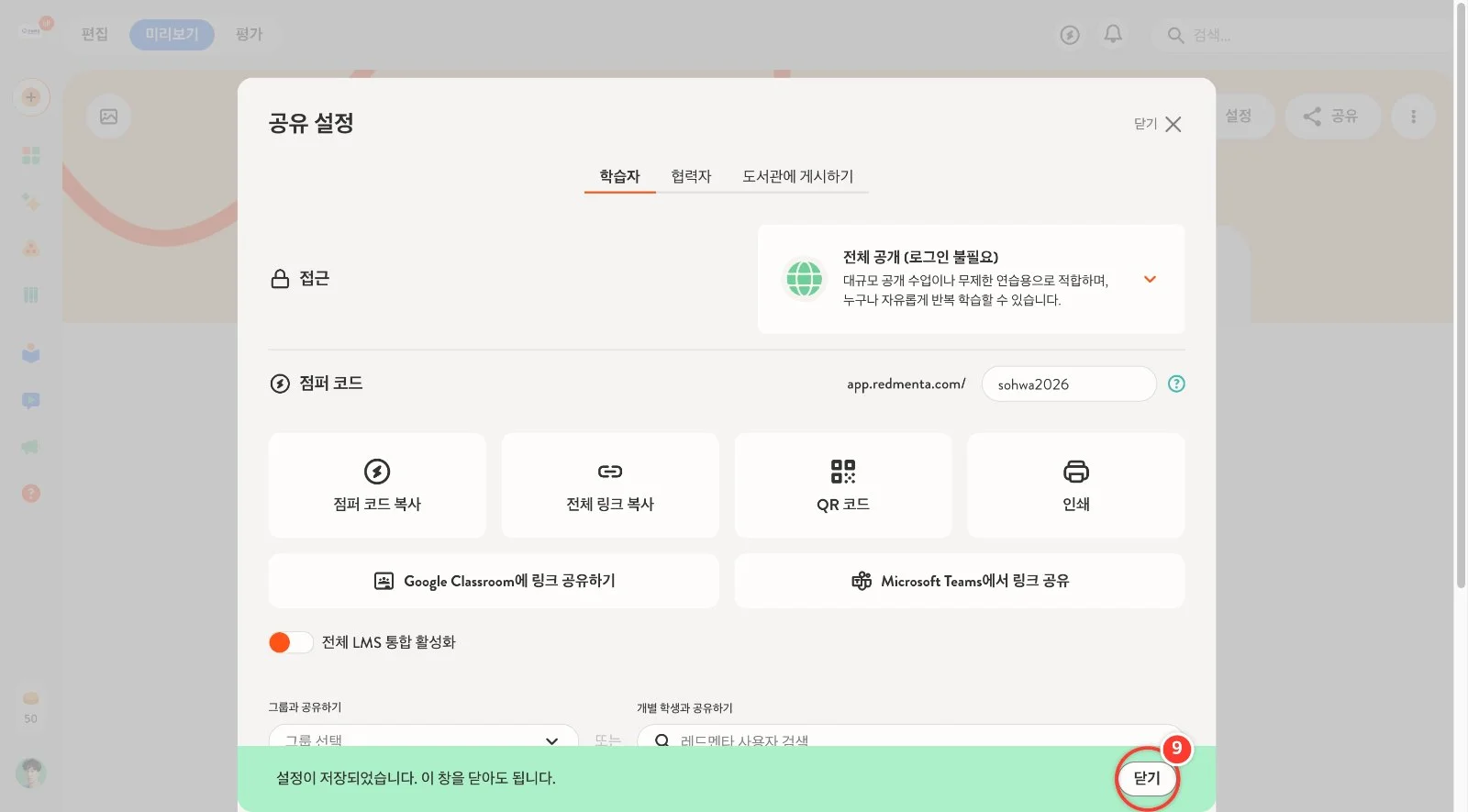Click the plus create icon in sidebar

pos(31,97)
